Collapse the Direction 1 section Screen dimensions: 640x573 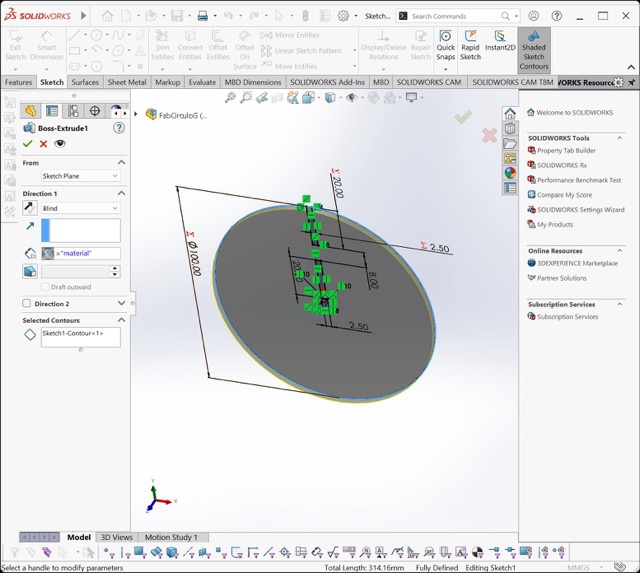pos(121,193)
